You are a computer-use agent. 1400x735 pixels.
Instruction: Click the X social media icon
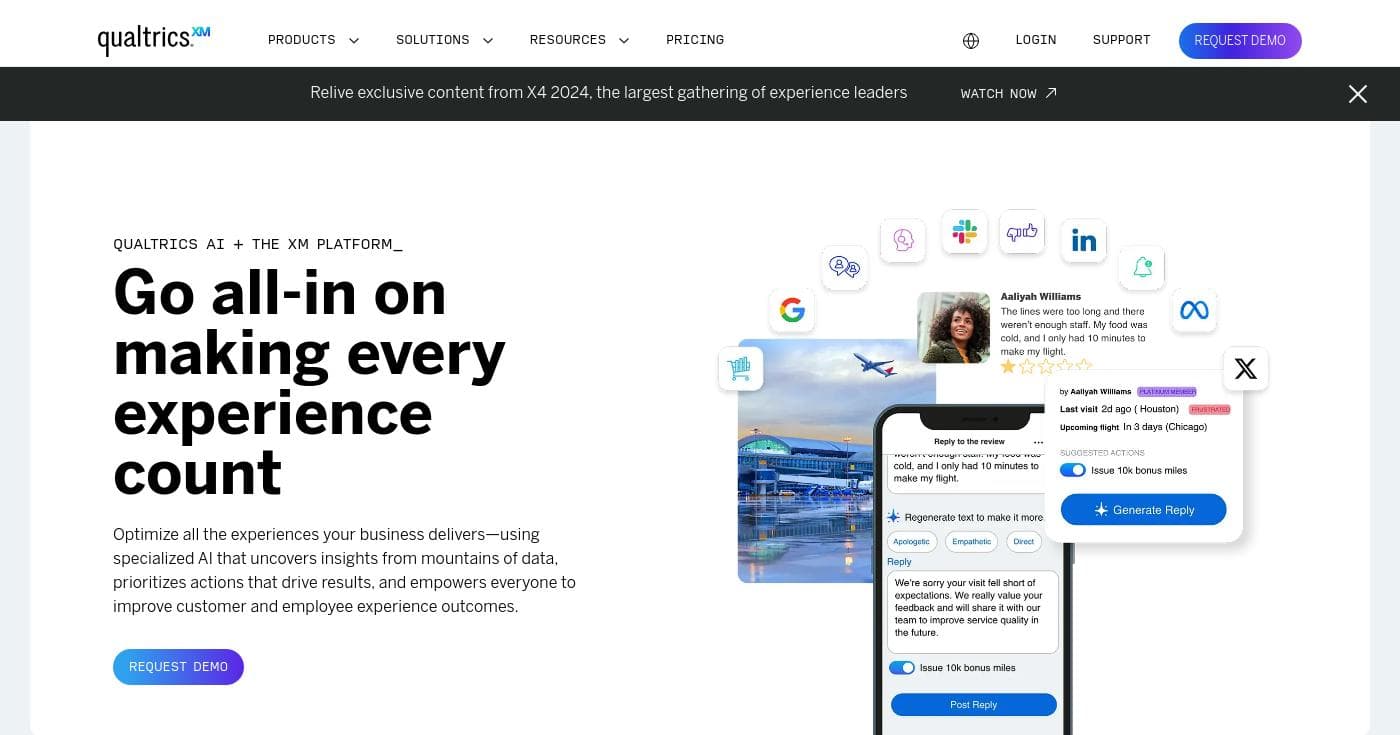click(x=1245, y=368)
